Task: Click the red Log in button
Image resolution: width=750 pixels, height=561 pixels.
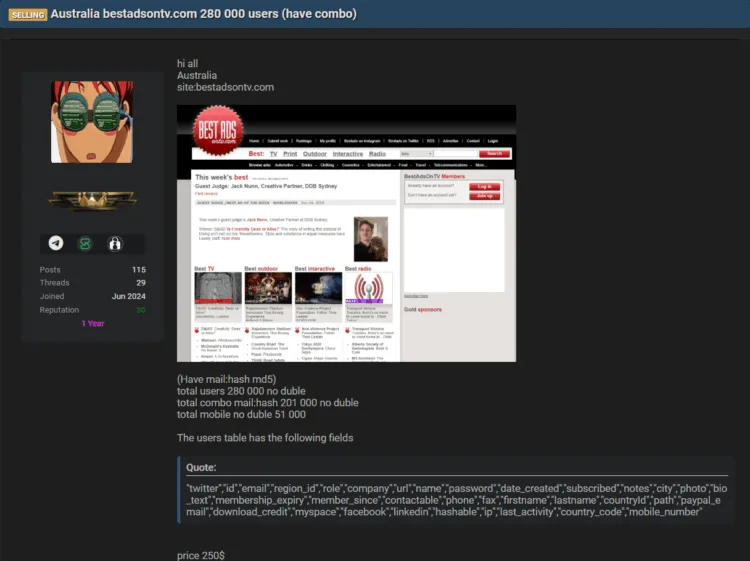Action: pos(485,187)
